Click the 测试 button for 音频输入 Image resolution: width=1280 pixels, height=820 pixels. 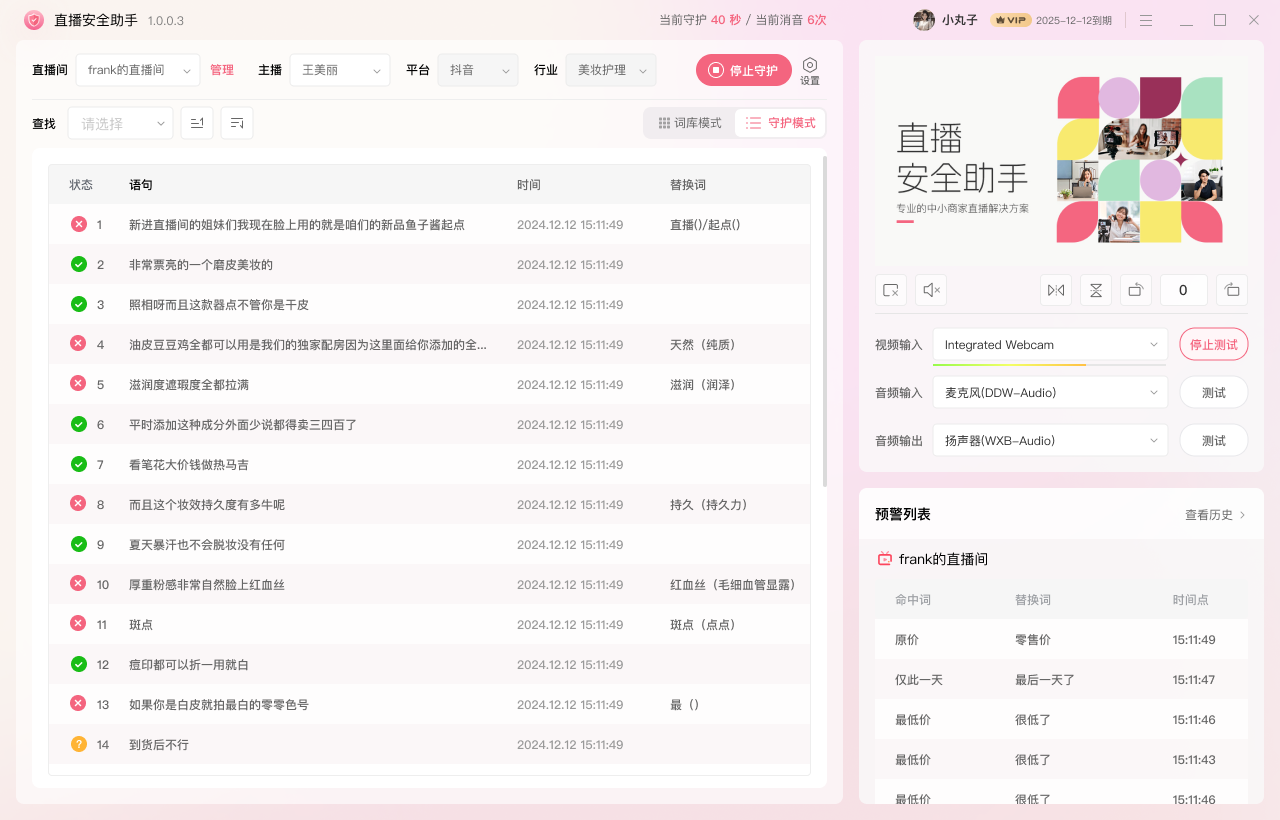(x=1214, y=392)
